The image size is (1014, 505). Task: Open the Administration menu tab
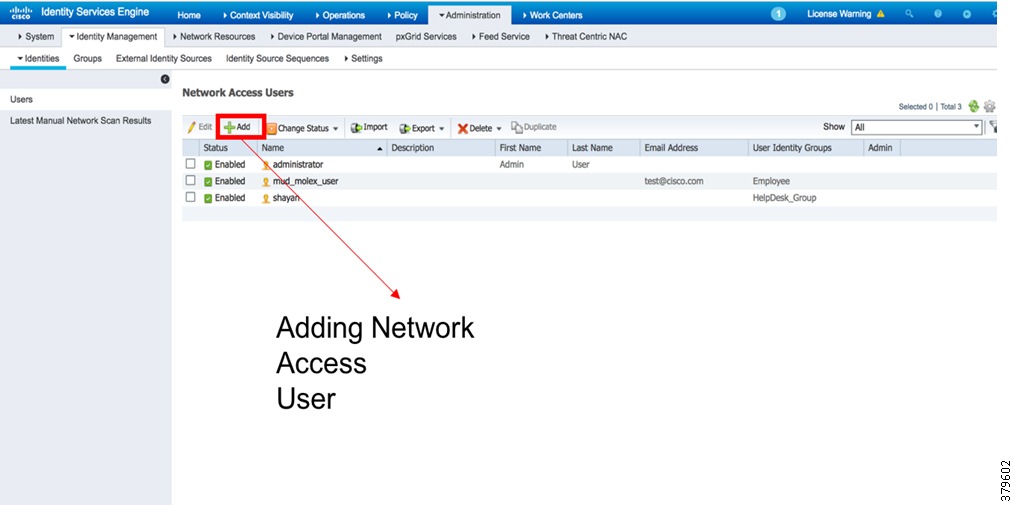pyautogui.click(x=469, y=15)
